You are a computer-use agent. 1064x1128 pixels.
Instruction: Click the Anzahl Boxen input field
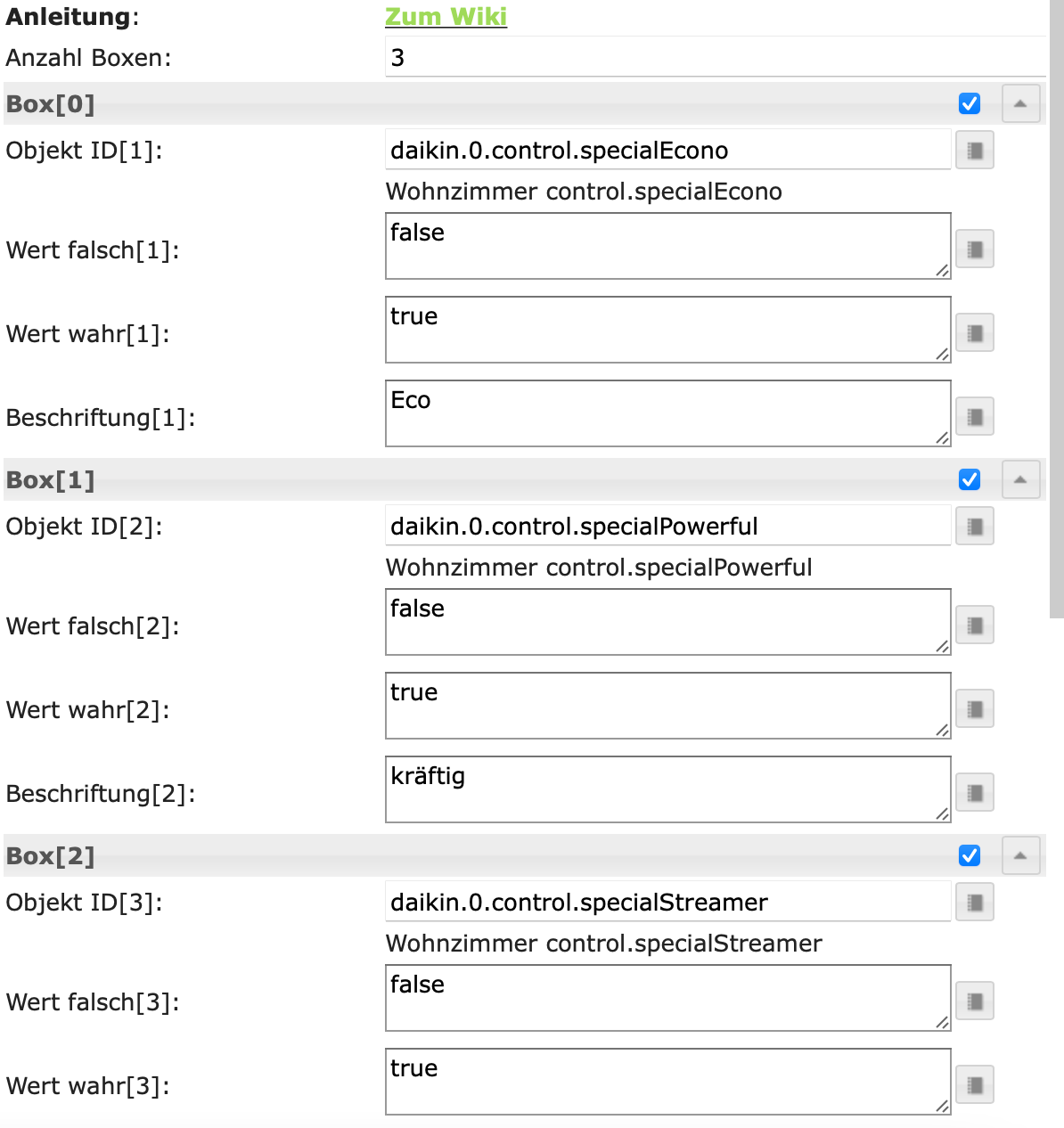713,58
